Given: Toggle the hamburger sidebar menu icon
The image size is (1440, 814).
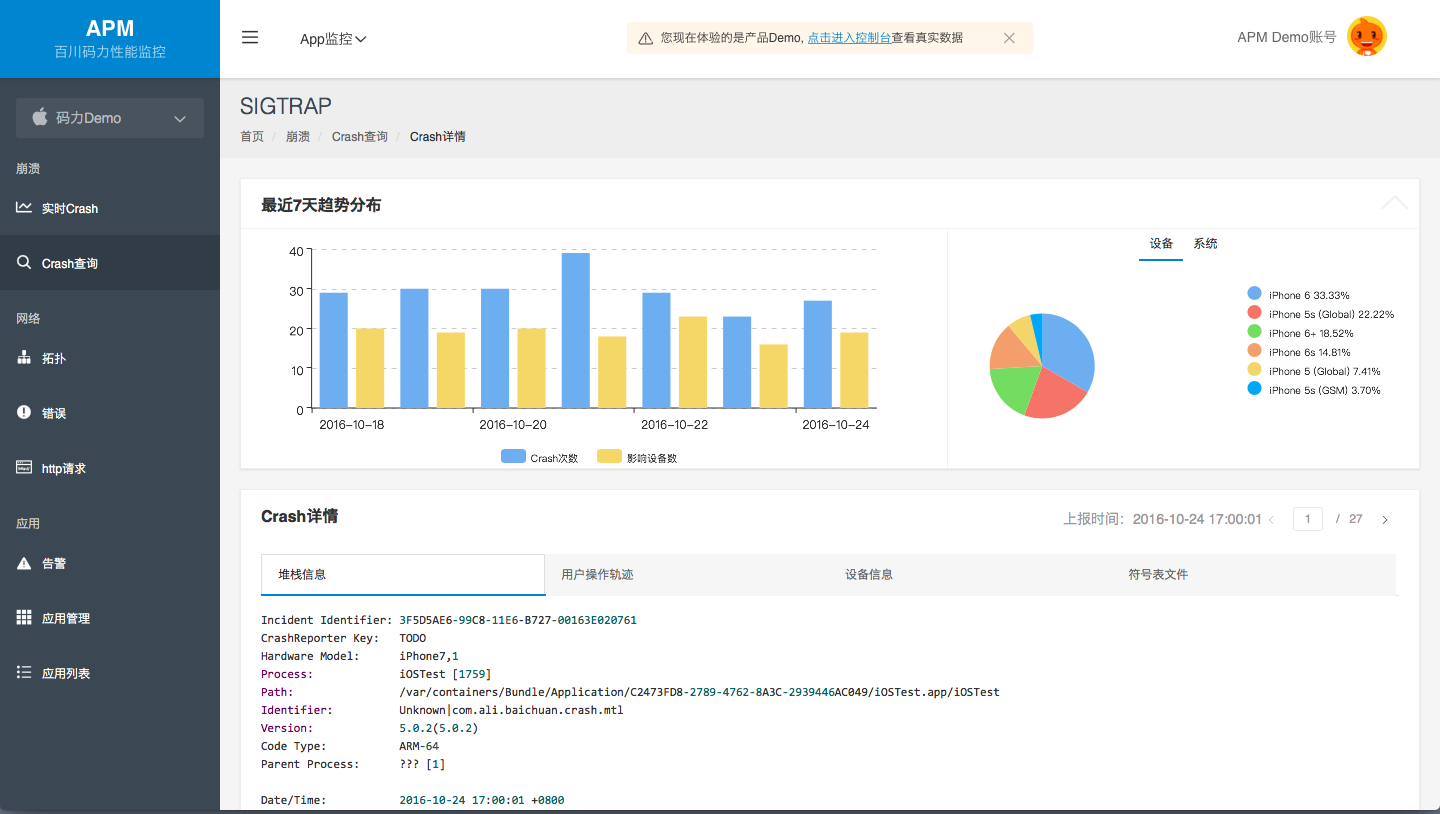Looking at the screenshot, I should coord(250,38).
